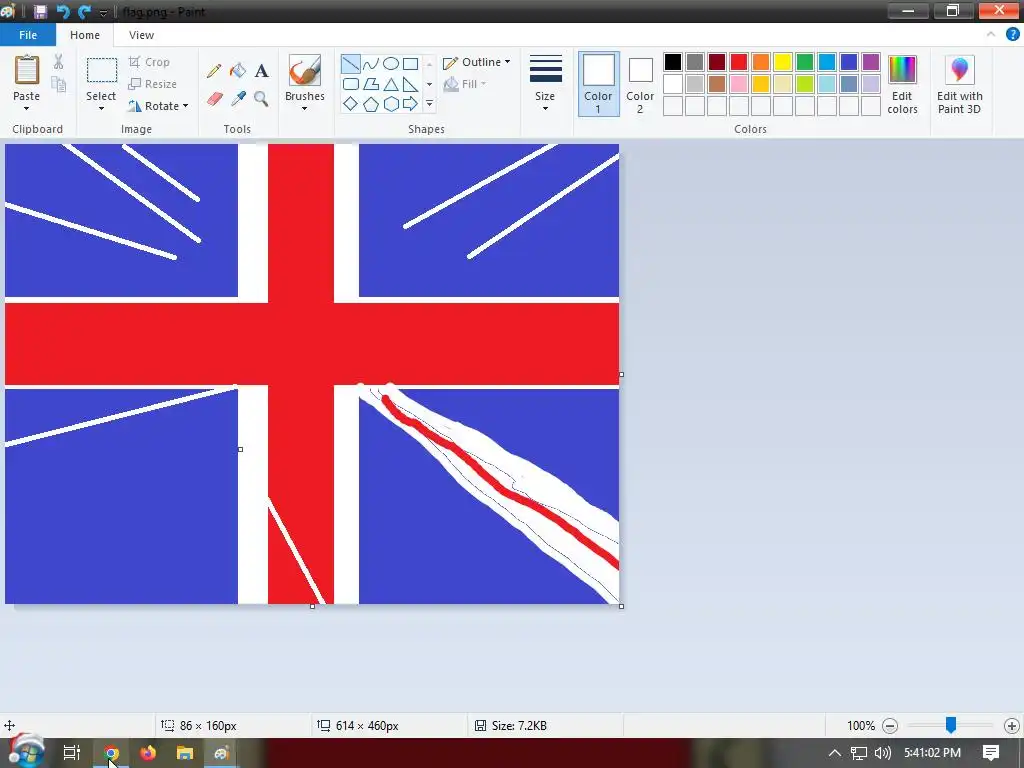Undo the last action
Screen dimensions: 1024x768
[x=63, y=12]
